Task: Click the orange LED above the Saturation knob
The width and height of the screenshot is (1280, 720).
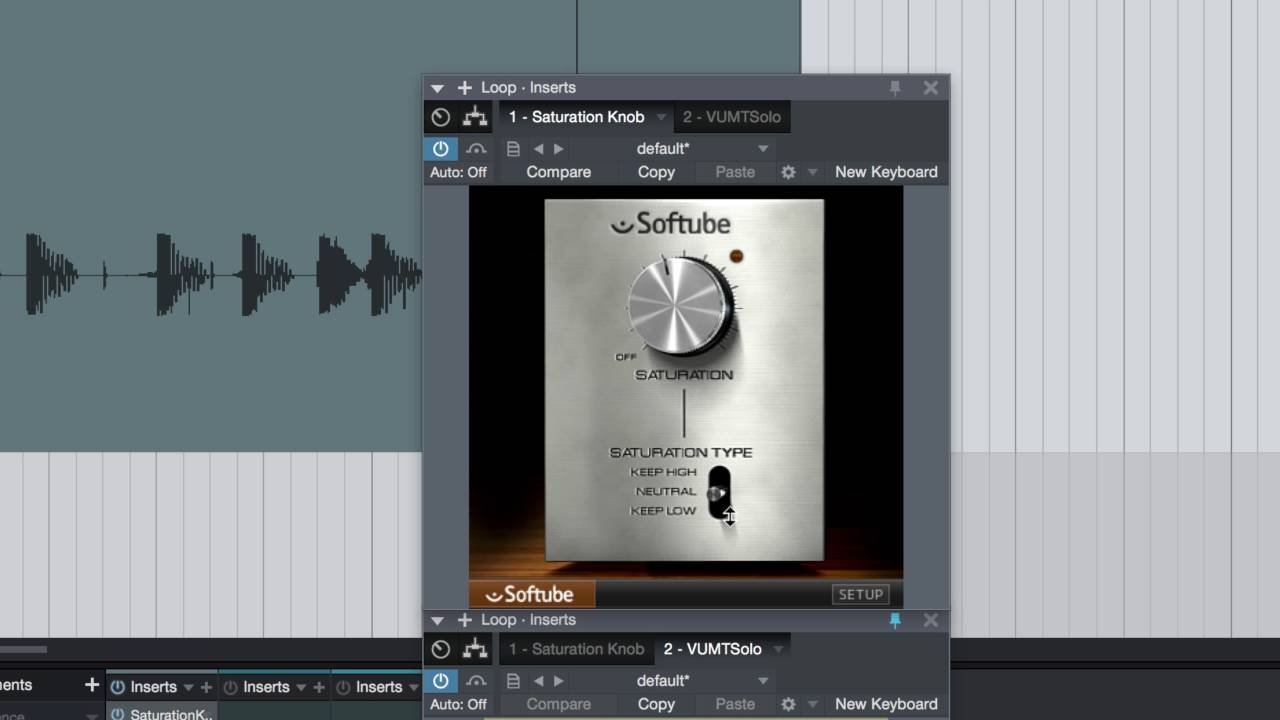Action: [x=736, y=256]
